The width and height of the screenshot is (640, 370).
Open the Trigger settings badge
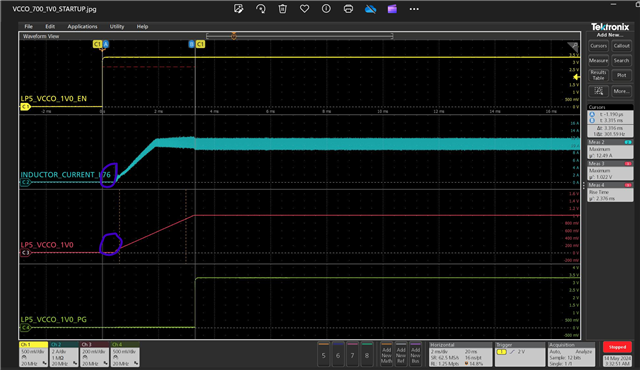[x=519, y=354]
